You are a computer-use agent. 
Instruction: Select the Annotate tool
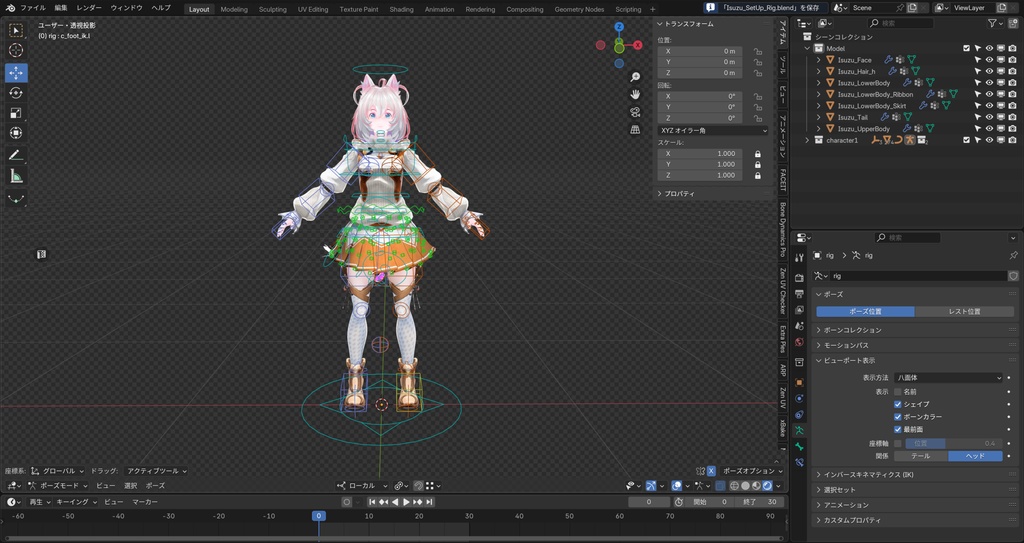(x=16, y=155)
